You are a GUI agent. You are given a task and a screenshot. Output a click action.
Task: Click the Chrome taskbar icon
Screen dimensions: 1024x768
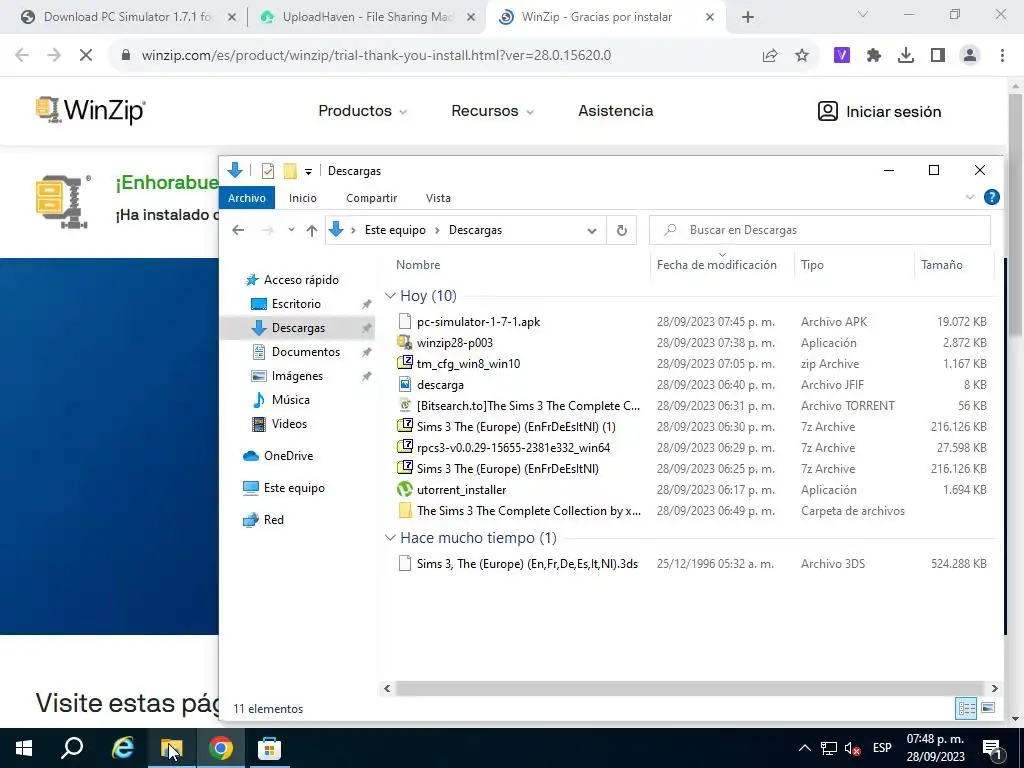(x=221, y=748)
